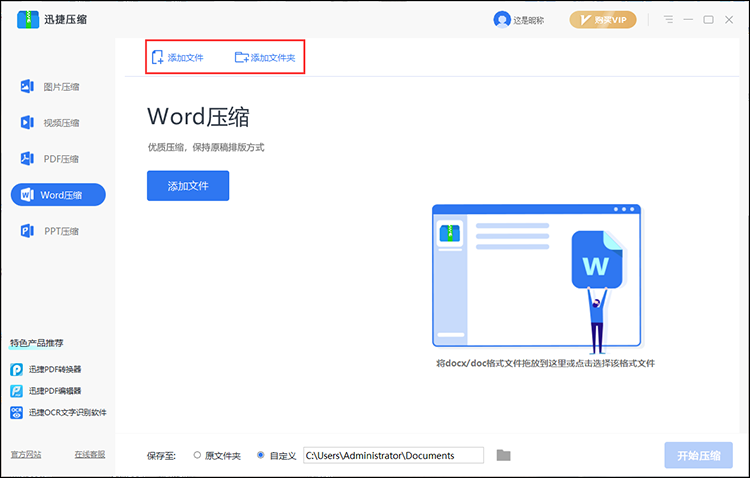Click the save path input field
This screenshot has width=750, height=478.
click(x=394, y=456)
